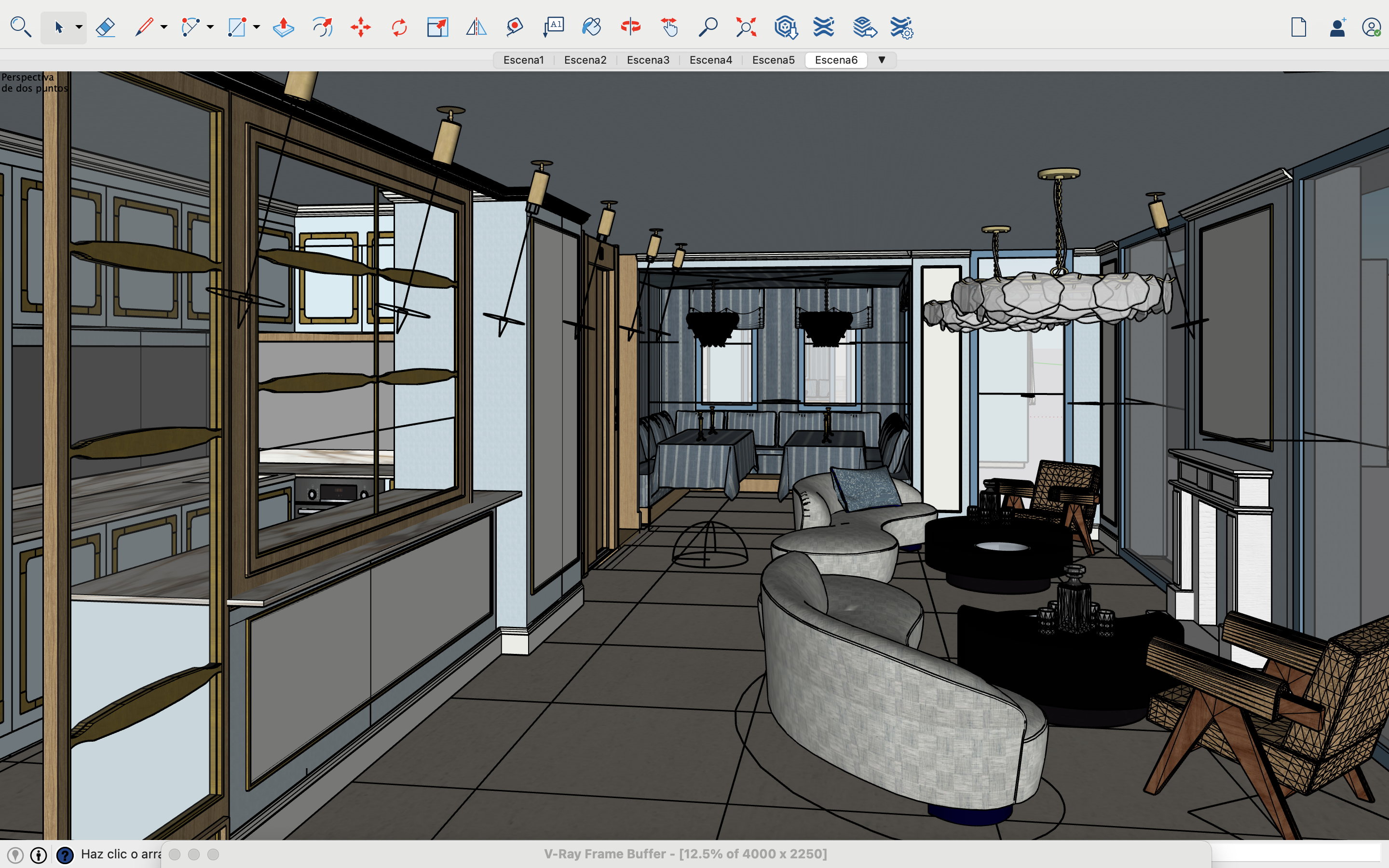This screenshot has height=868, width=1389.
Task: Select the Eraser tool
Action: [106, 27]
